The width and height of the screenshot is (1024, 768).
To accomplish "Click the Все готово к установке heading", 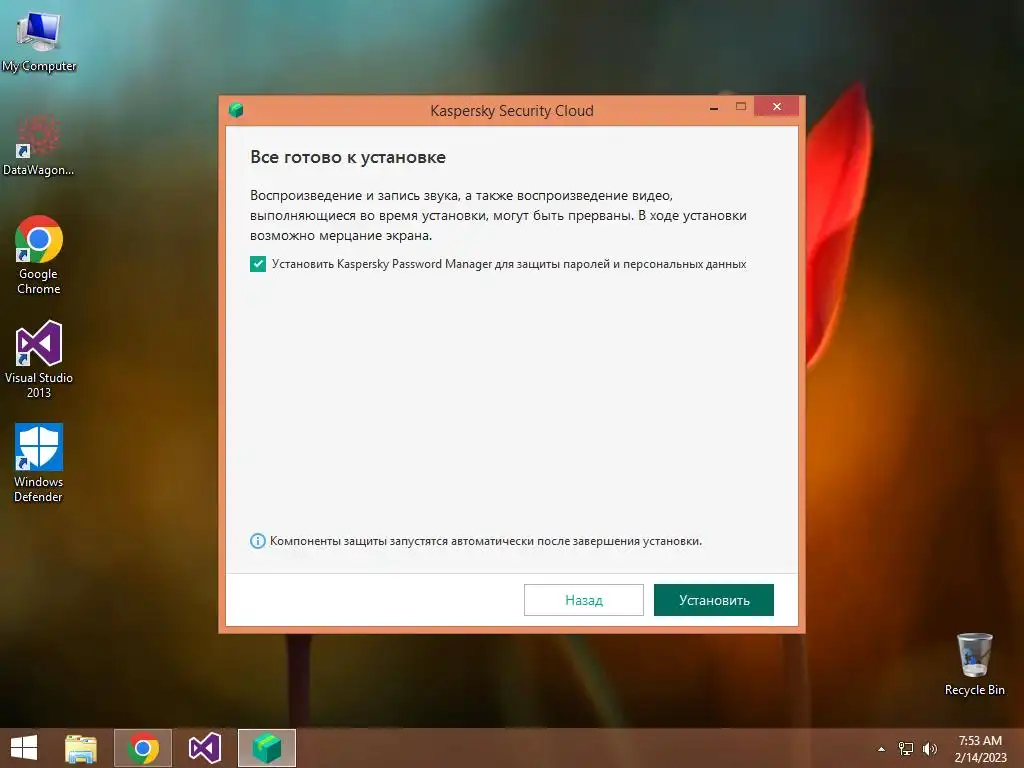I will click(x=347, y=157).
